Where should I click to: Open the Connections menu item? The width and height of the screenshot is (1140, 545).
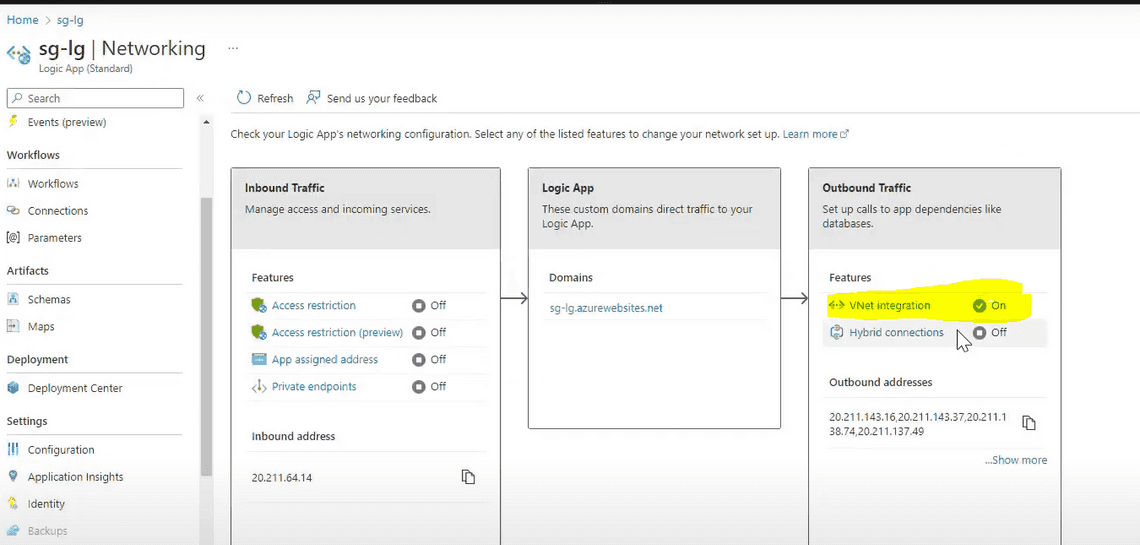(58, 211)
